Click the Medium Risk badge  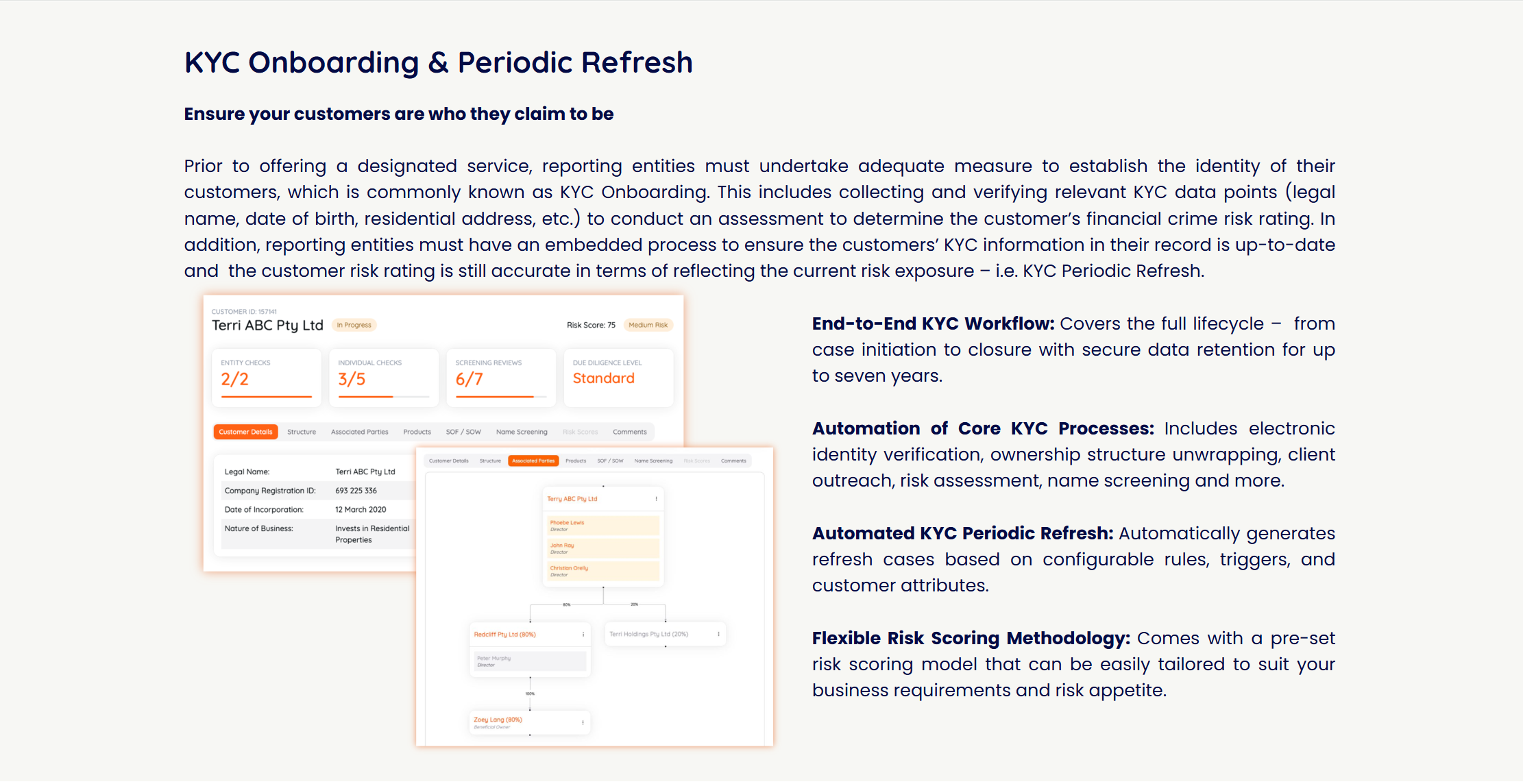[x=648, y=325]
